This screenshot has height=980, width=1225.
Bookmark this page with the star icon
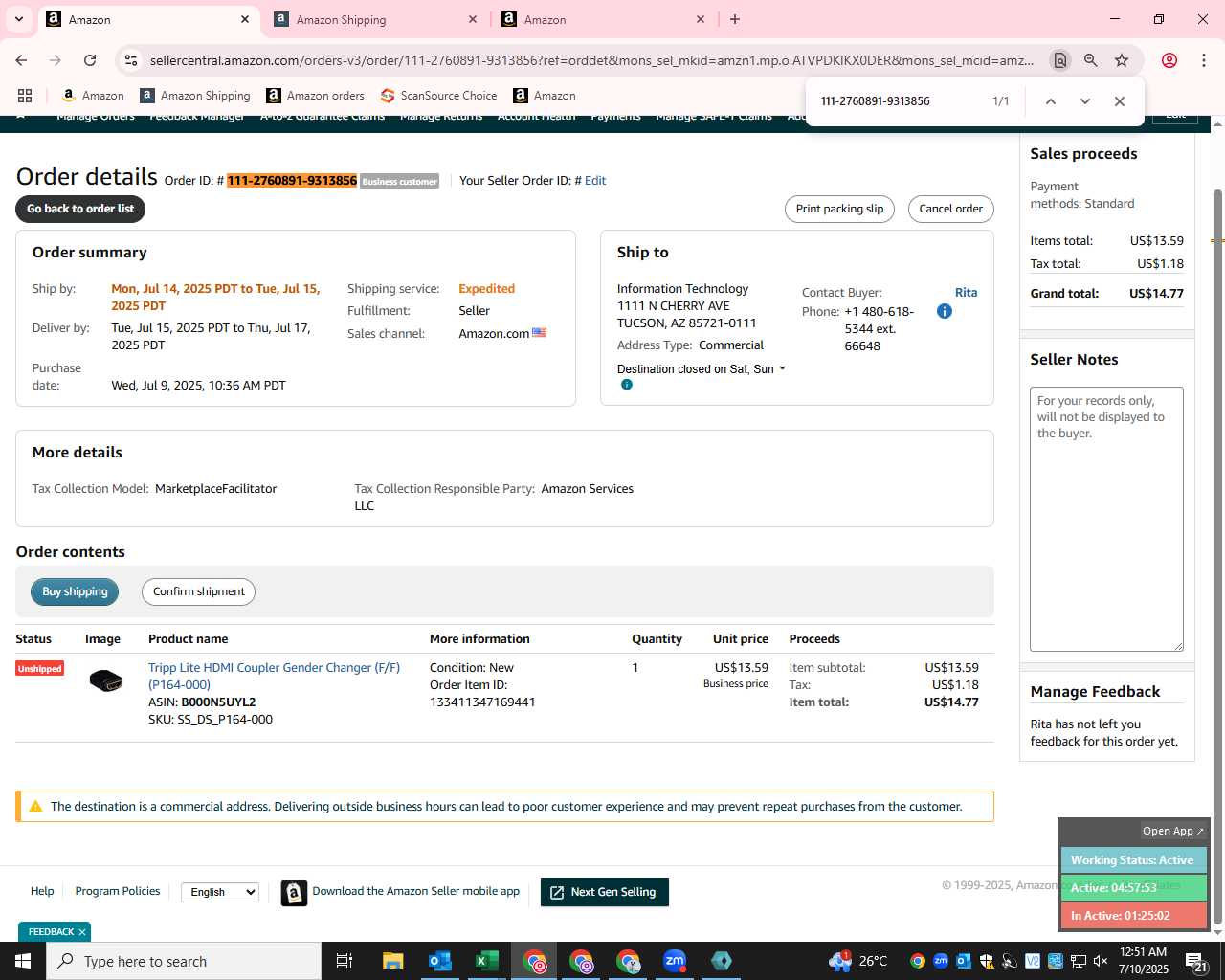pos(1122,60)
